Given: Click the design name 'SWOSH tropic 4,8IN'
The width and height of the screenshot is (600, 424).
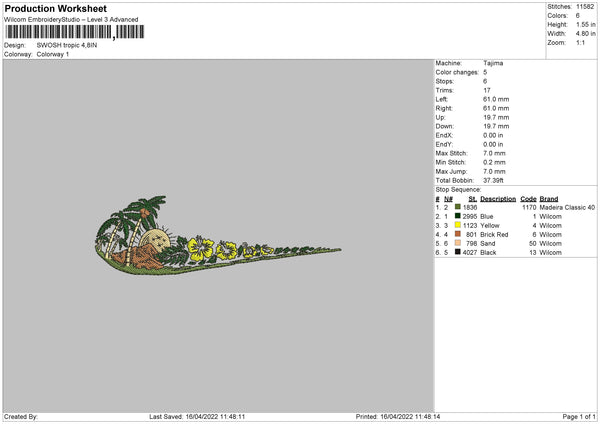Looking at the screenshot, I should click(67, 45).
